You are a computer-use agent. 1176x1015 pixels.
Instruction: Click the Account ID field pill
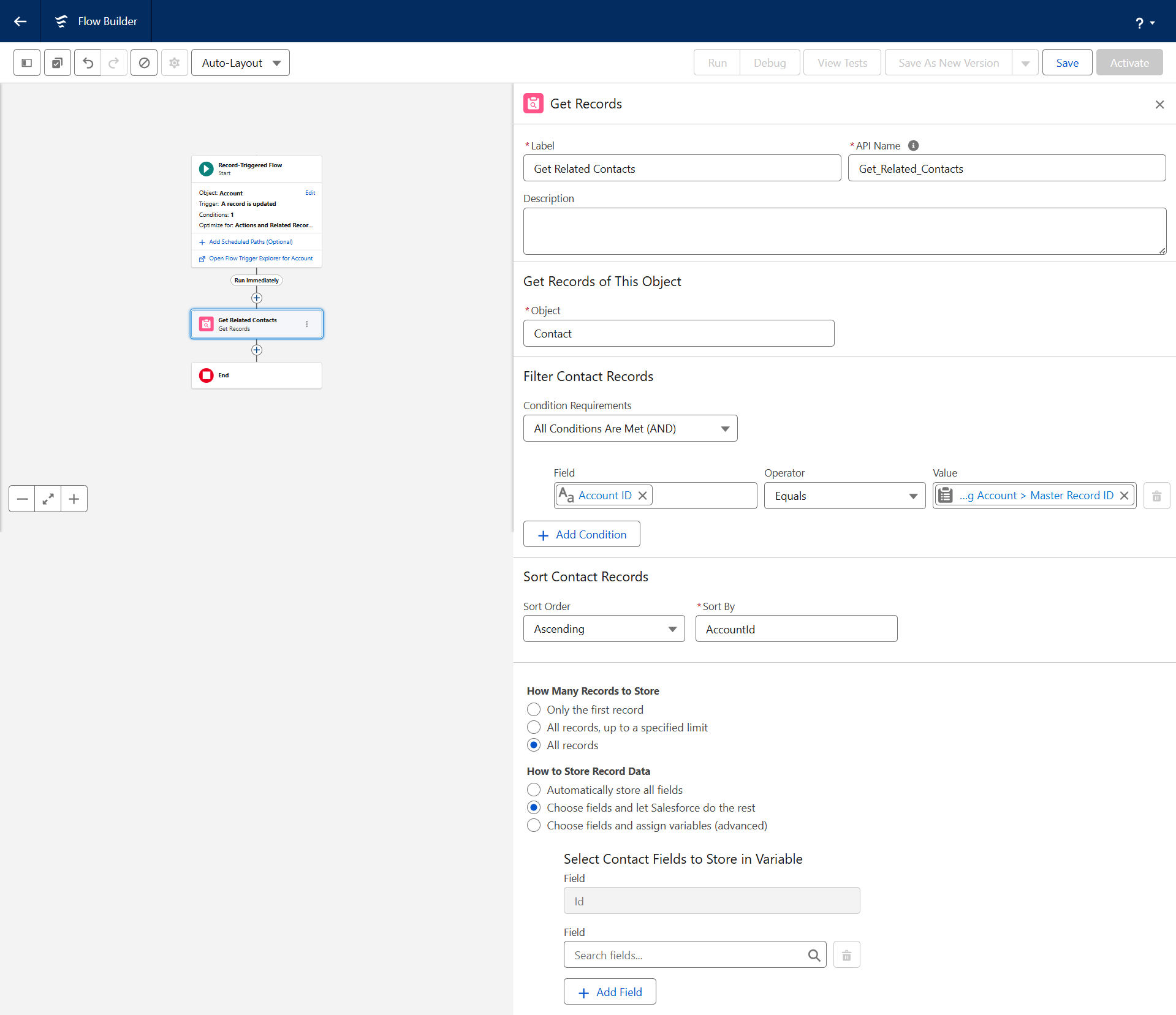pos(604,496)
